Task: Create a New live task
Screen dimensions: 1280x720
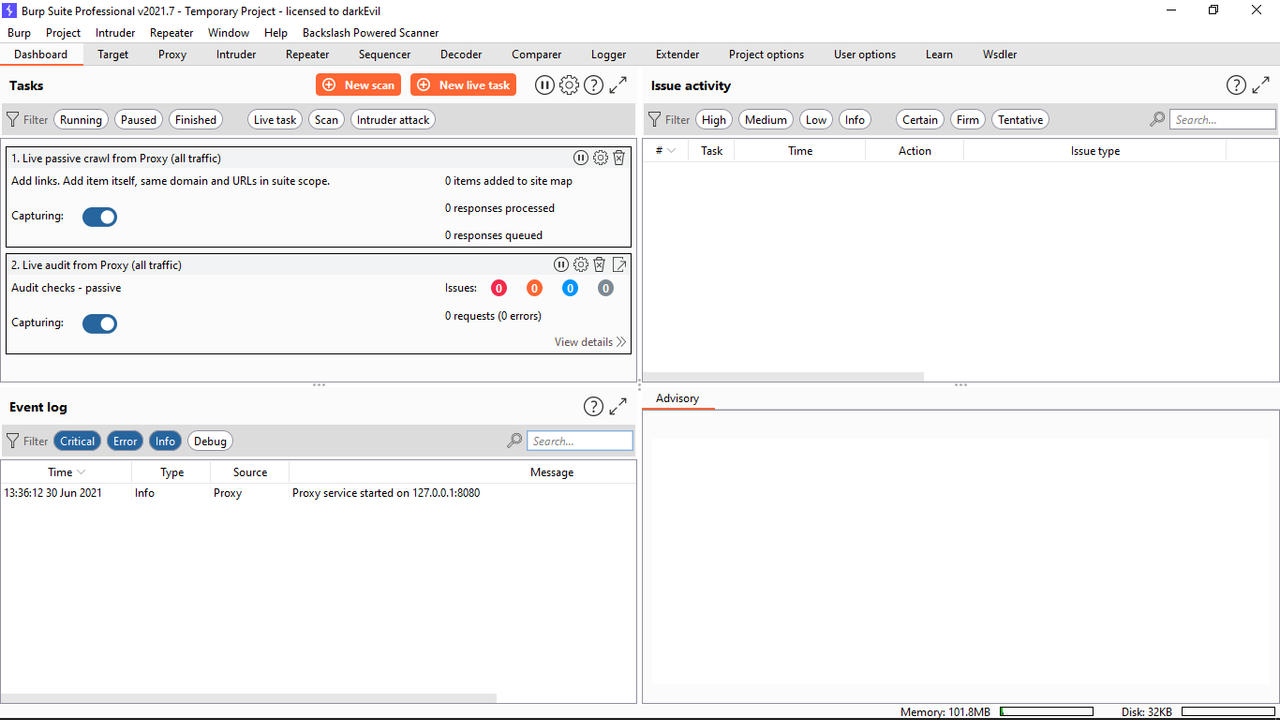Action: pos(463,85)
